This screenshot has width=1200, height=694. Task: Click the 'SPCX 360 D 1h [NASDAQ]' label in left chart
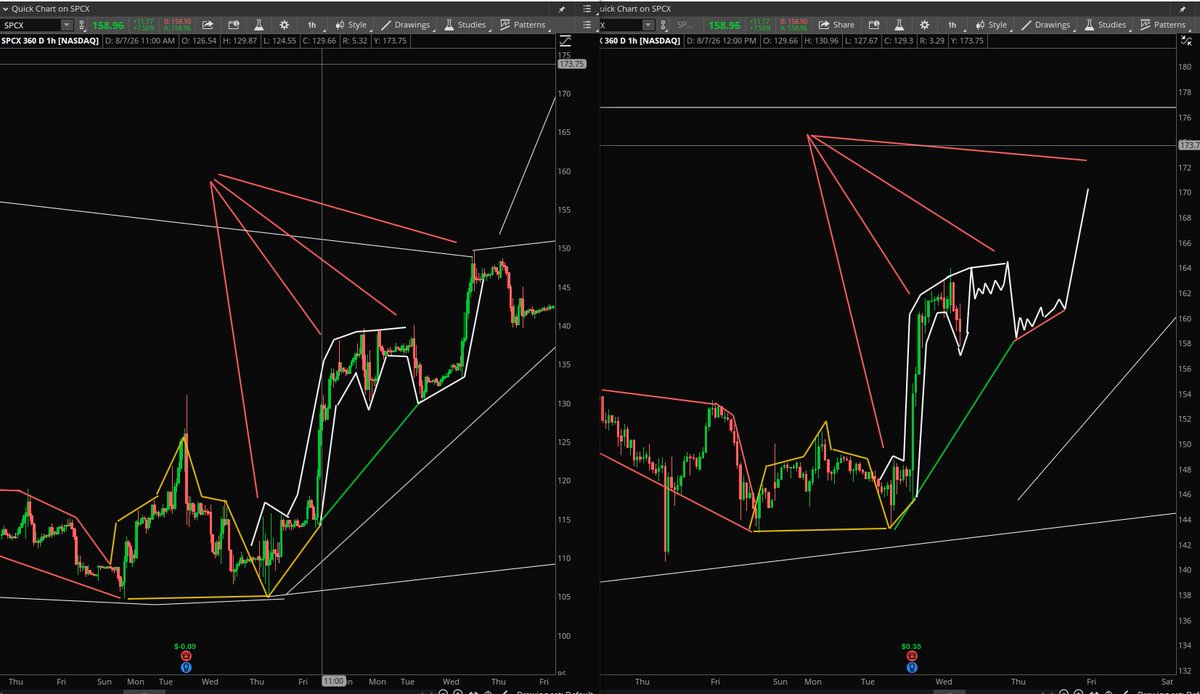[x=50, y=41]
